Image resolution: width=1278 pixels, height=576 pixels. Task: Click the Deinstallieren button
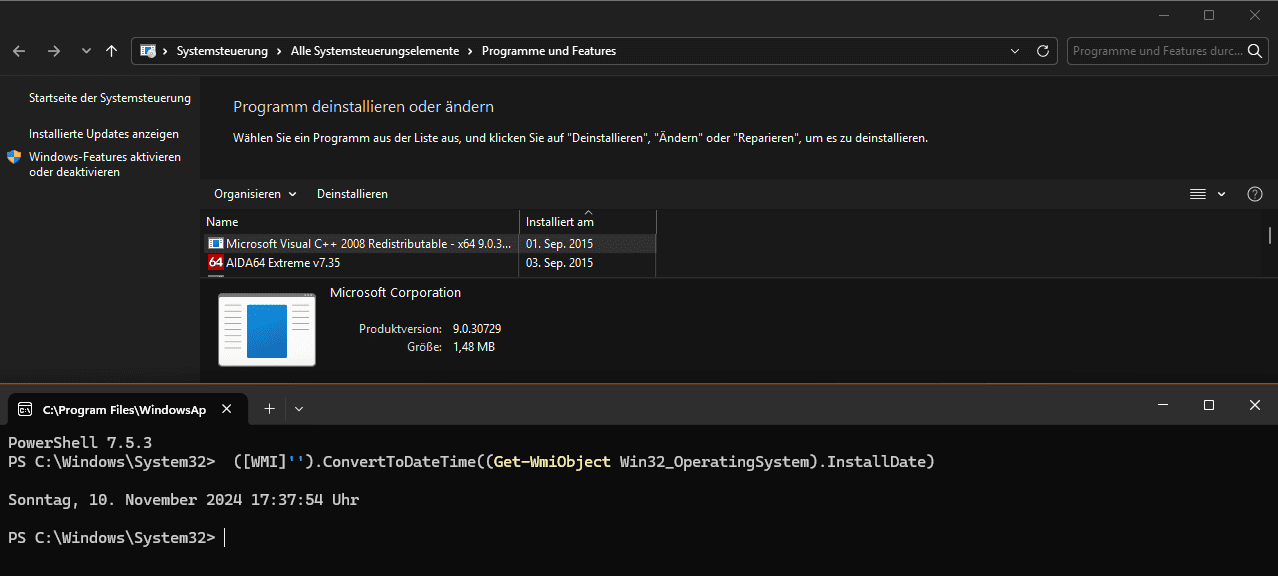(x=352, y=194)
